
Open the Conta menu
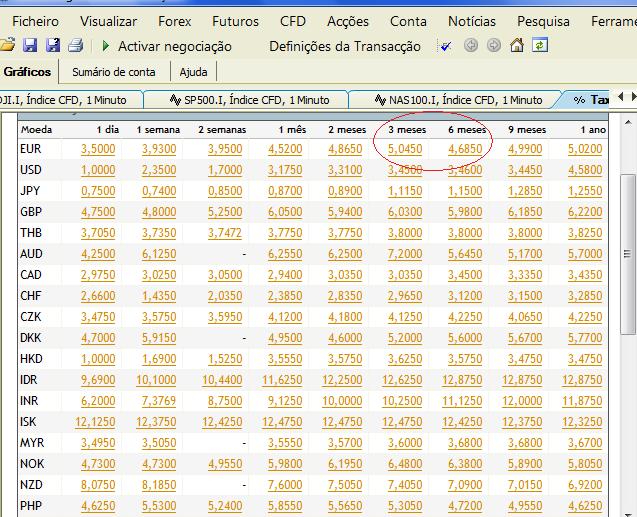point(408,21)
